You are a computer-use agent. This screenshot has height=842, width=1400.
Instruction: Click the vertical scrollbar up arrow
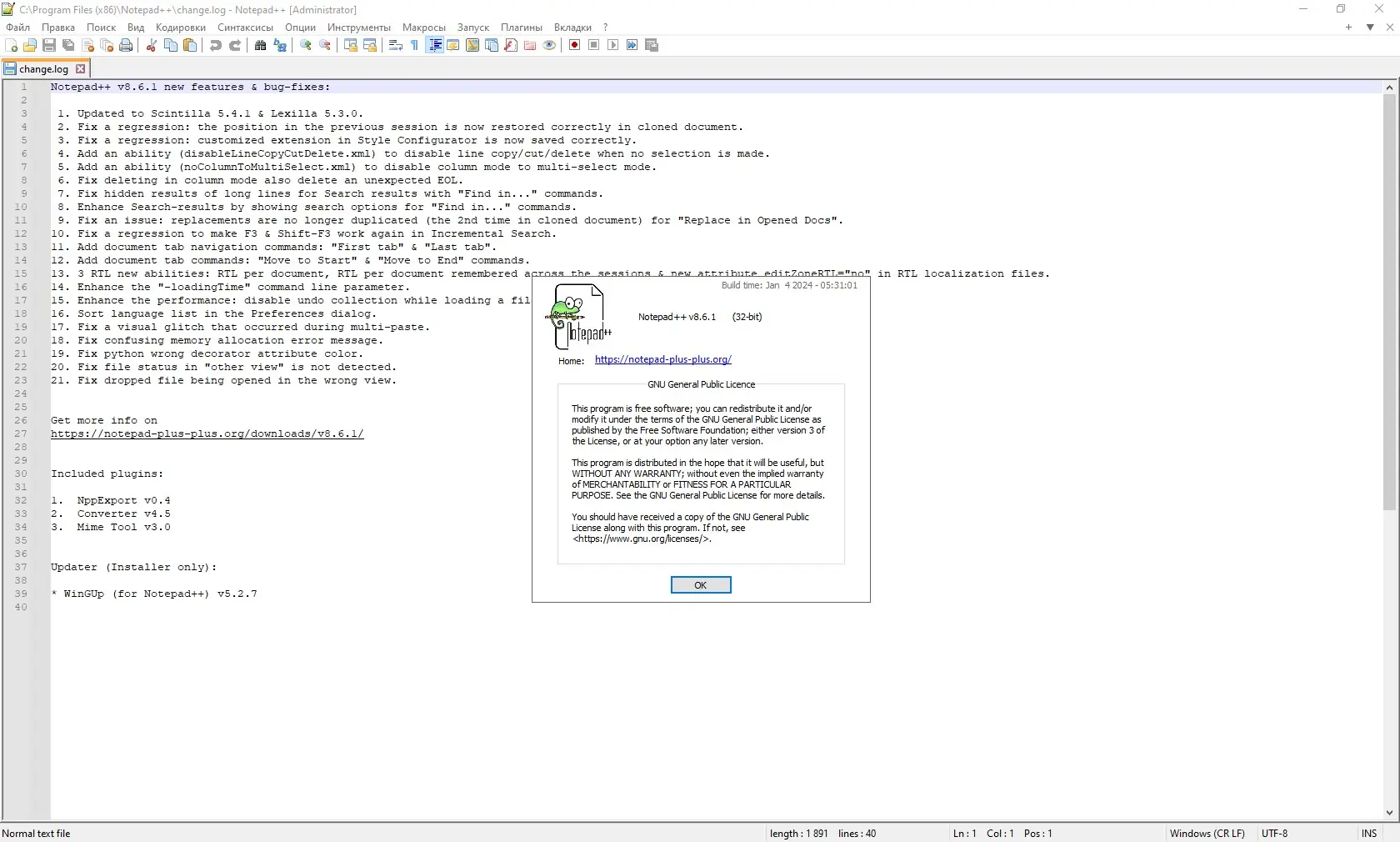(1389, 87)
